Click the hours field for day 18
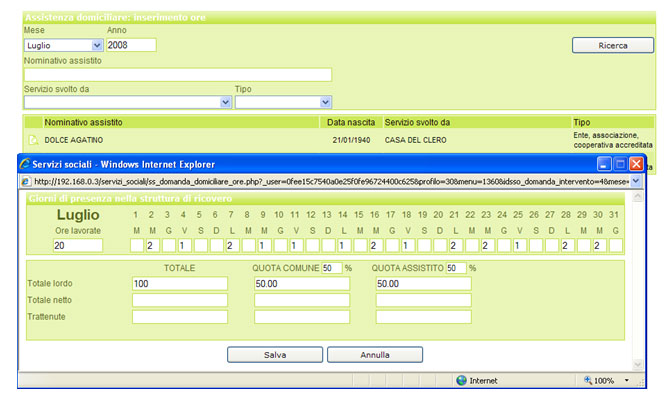668x398 pixels. (408, 245)
